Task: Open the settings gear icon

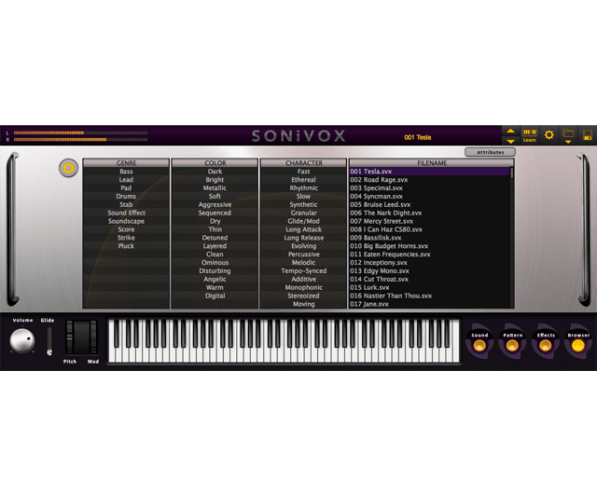Action: [549, 135]
